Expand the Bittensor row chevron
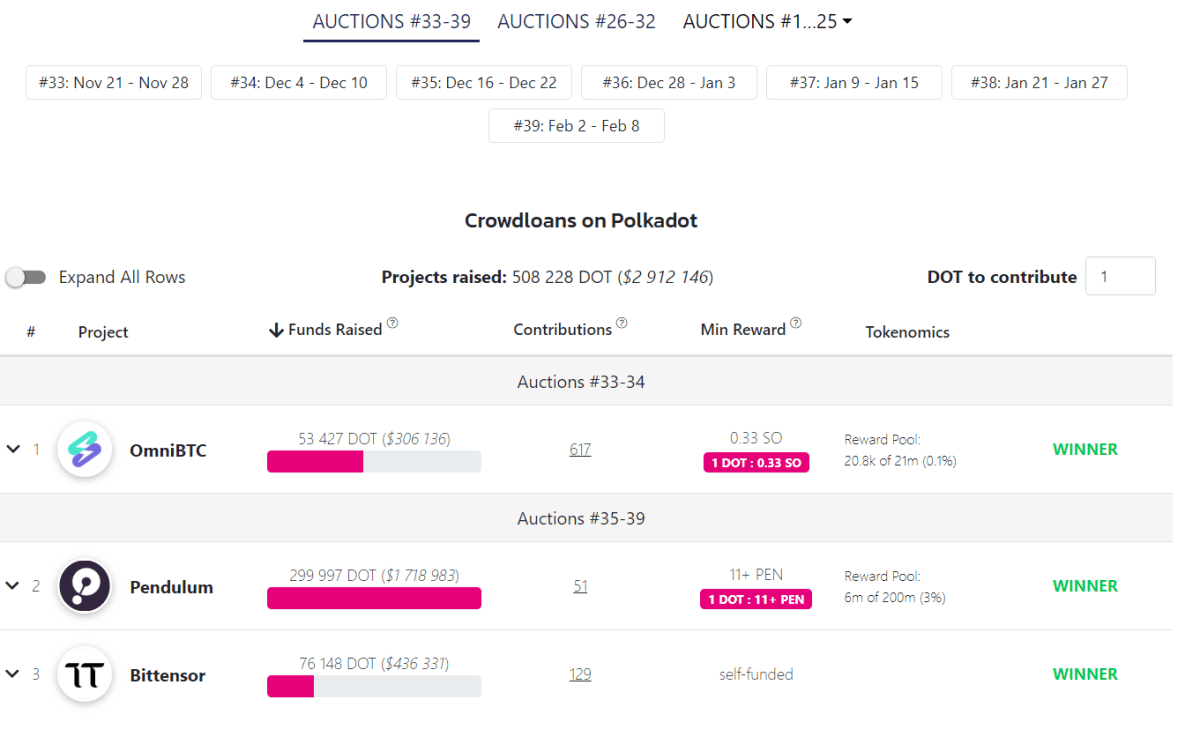The image size is (1200, 737). pos(13,674)
